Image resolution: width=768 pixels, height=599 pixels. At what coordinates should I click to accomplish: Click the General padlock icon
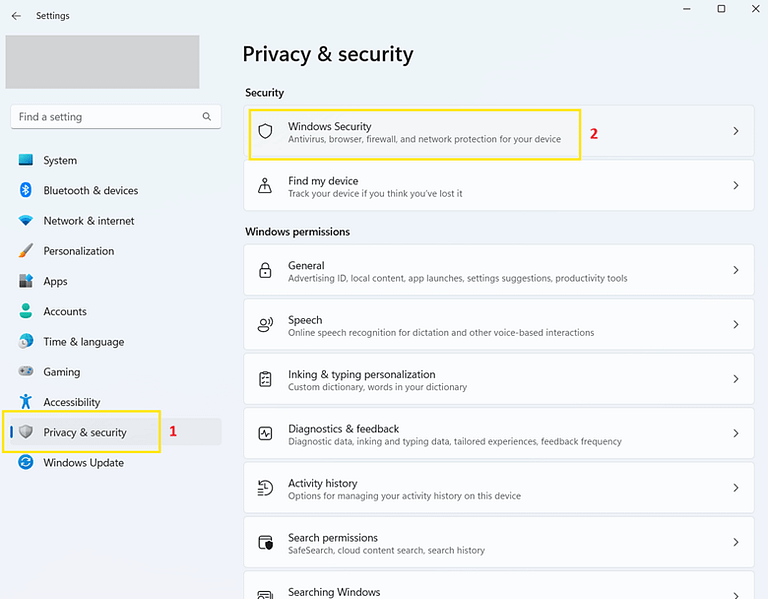pyautogui.click(x=265, y=271)
